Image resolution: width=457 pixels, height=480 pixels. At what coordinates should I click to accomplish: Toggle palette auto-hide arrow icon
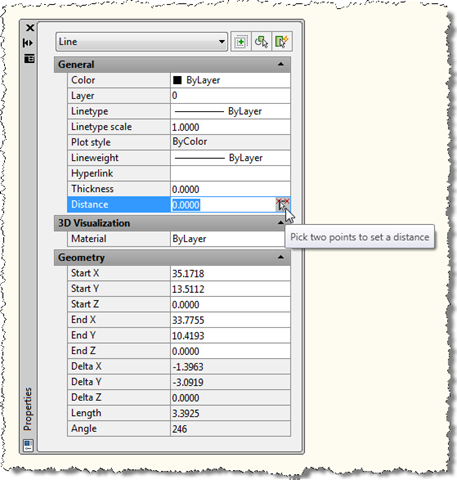click(28, 43)
